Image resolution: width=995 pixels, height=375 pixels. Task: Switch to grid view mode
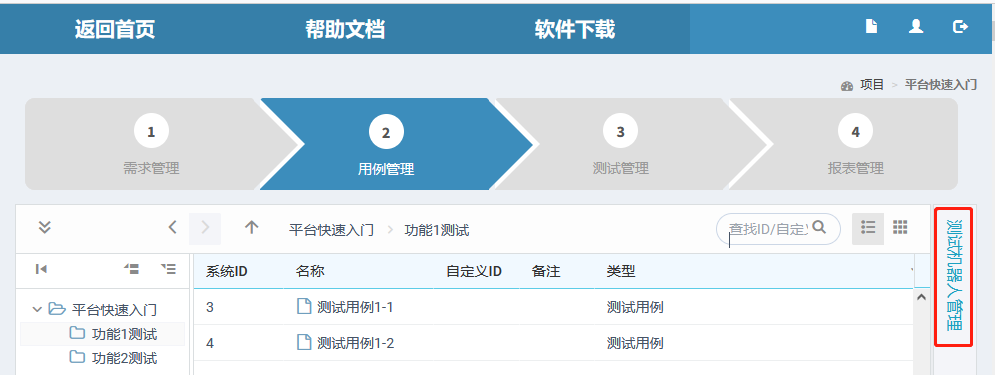(x=900, y=227)
